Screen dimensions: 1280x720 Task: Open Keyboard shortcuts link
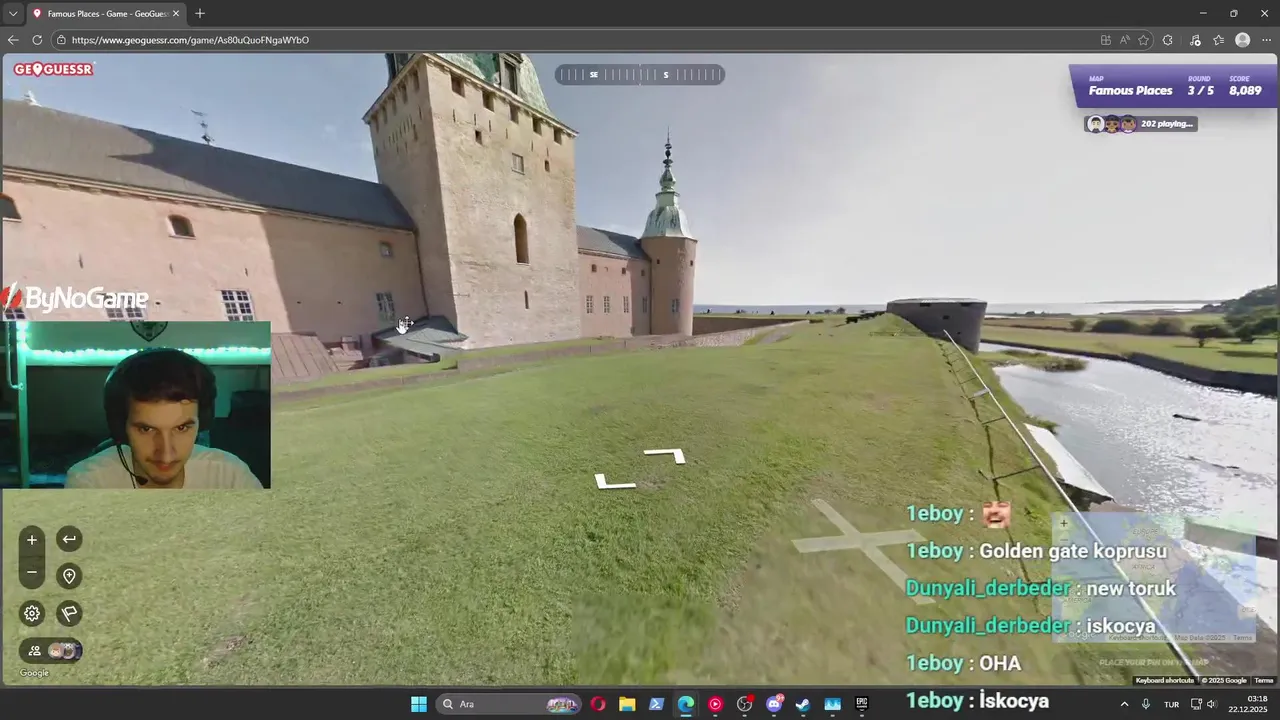1164,680
